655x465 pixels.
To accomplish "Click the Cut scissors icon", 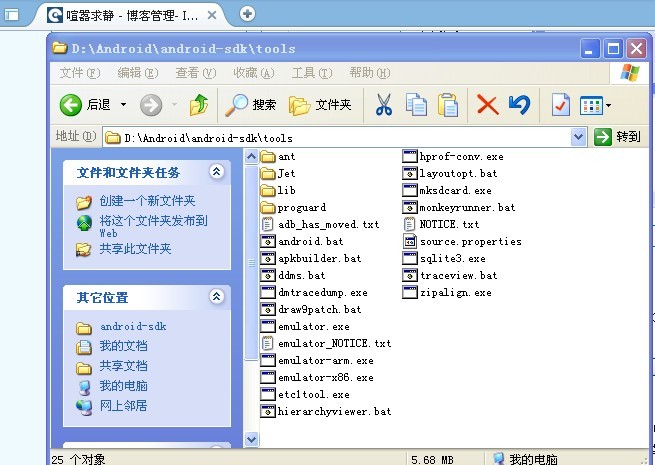I will pos(383,104).
